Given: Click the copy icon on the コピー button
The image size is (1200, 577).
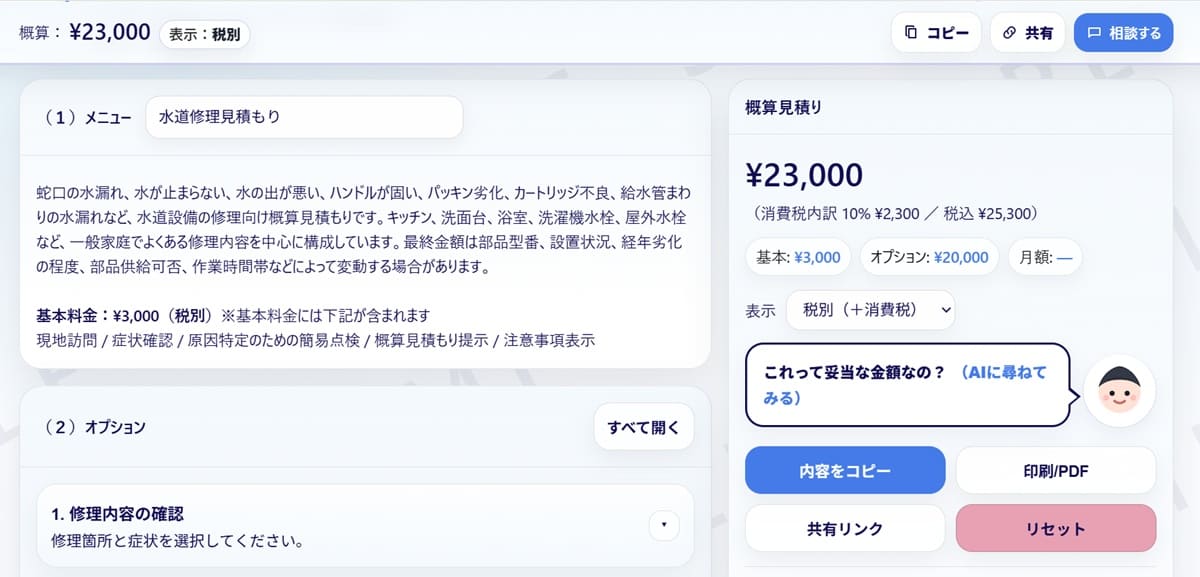Looking at the screenshot, I should pos(913,32).
